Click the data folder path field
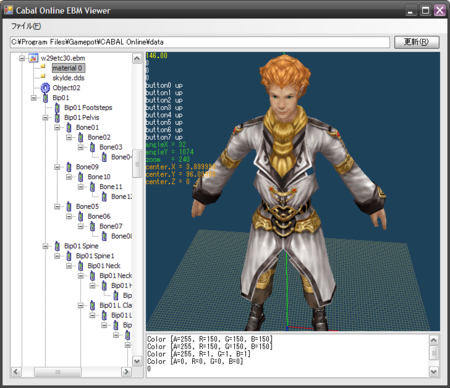This screenshot has height=388, width=450. point(200,42)
